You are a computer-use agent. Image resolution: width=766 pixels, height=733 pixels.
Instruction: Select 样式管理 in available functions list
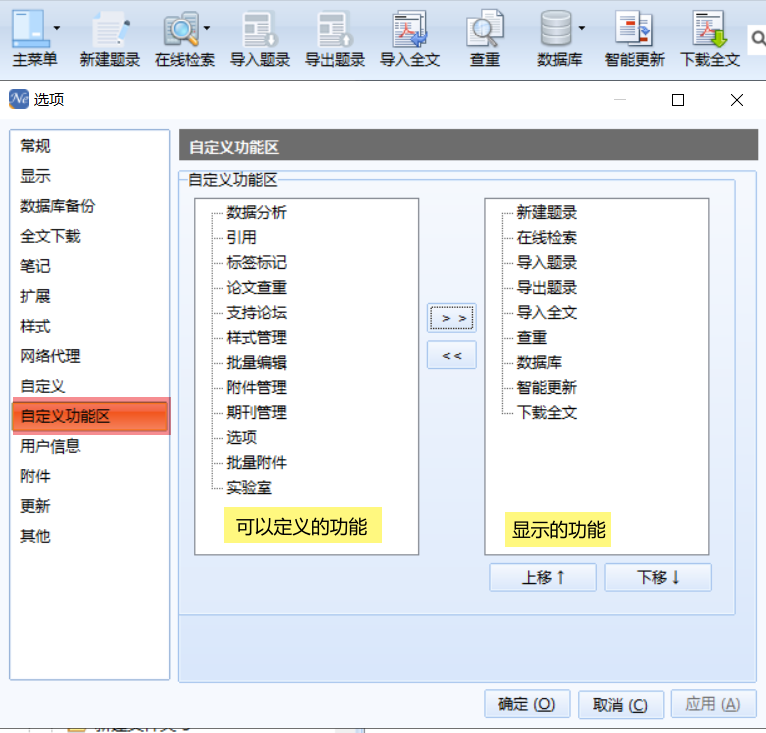(x=256, y=337)
